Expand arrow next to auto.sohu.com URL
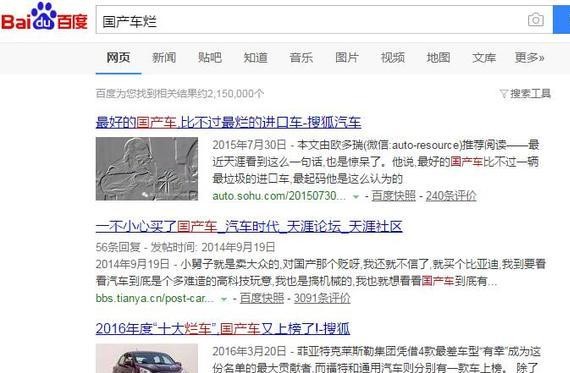Screen dimensions: 570x373 [x=356, y=197]
